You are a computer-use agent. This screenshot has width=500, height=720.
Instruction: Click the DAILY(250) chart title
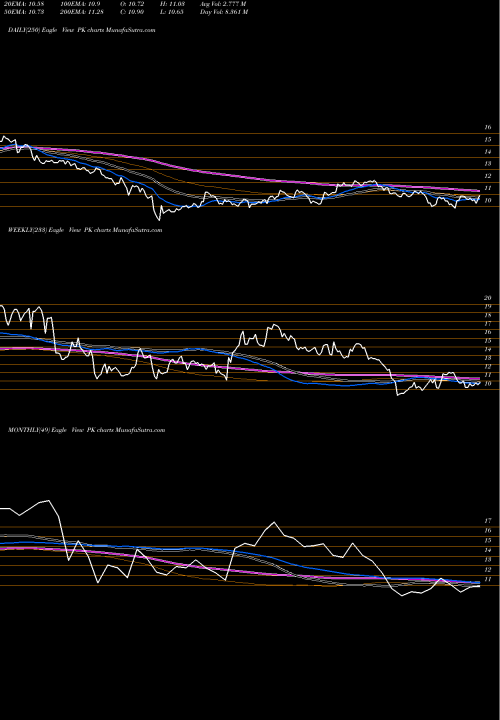(x=82, y=30)
